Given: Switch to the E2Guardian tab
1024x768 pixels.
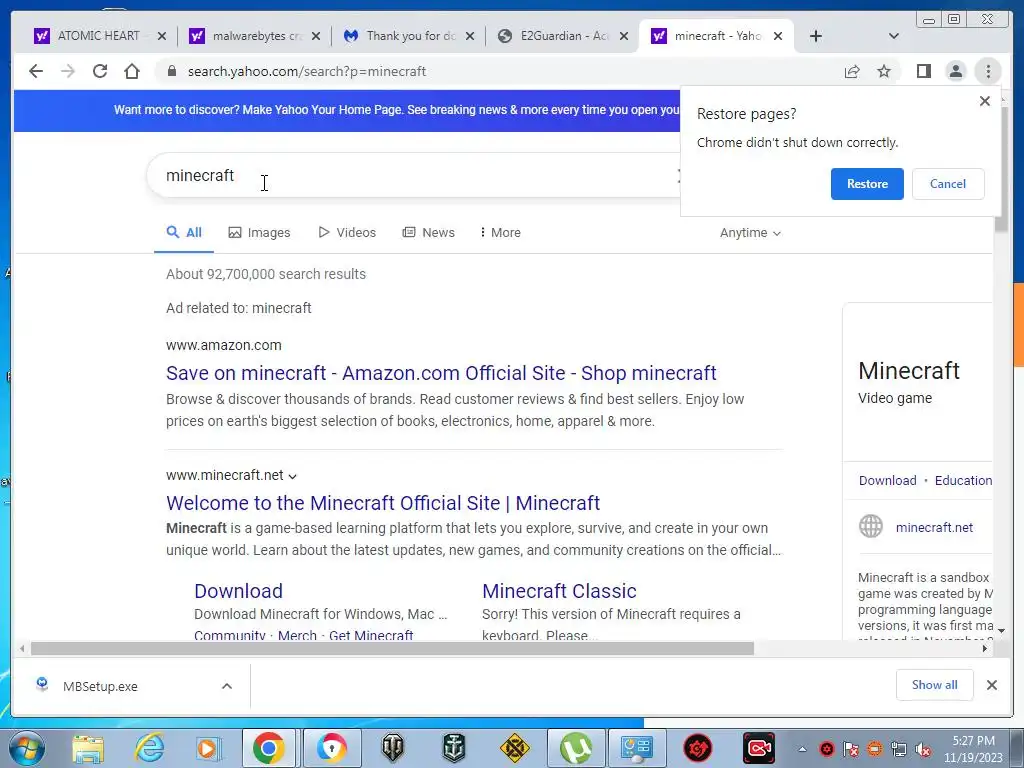Looking at the screenshot, I should pyautogui.click(x=563, y=36).
